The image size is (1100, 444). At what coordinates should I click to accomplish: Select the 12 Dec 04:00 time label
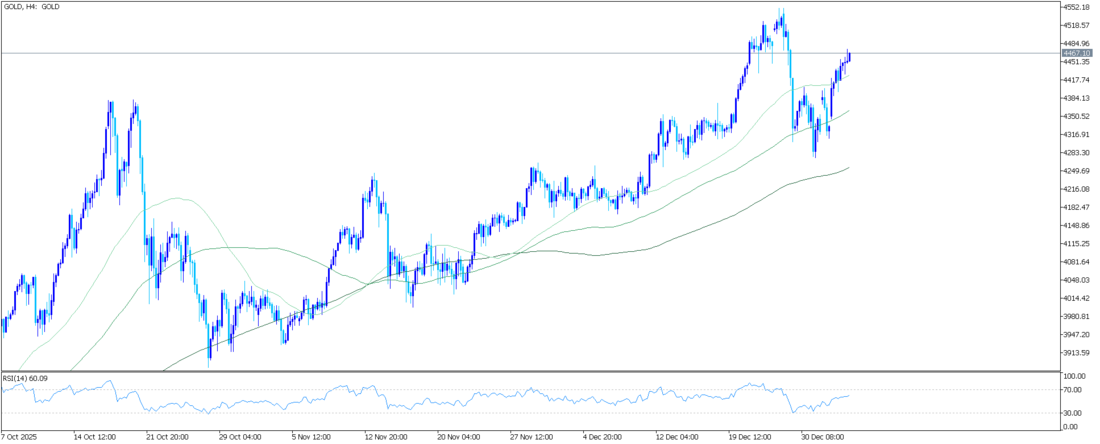coord(678,437)
